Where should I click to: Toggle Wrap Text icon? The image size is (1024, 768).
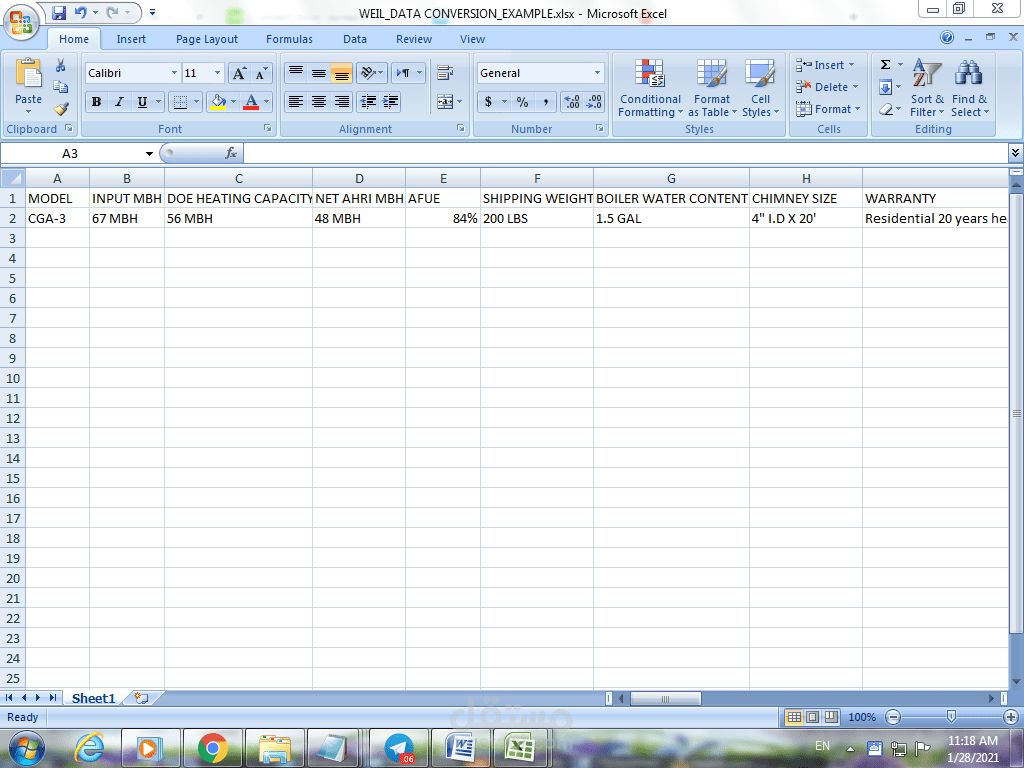(445, 72)
